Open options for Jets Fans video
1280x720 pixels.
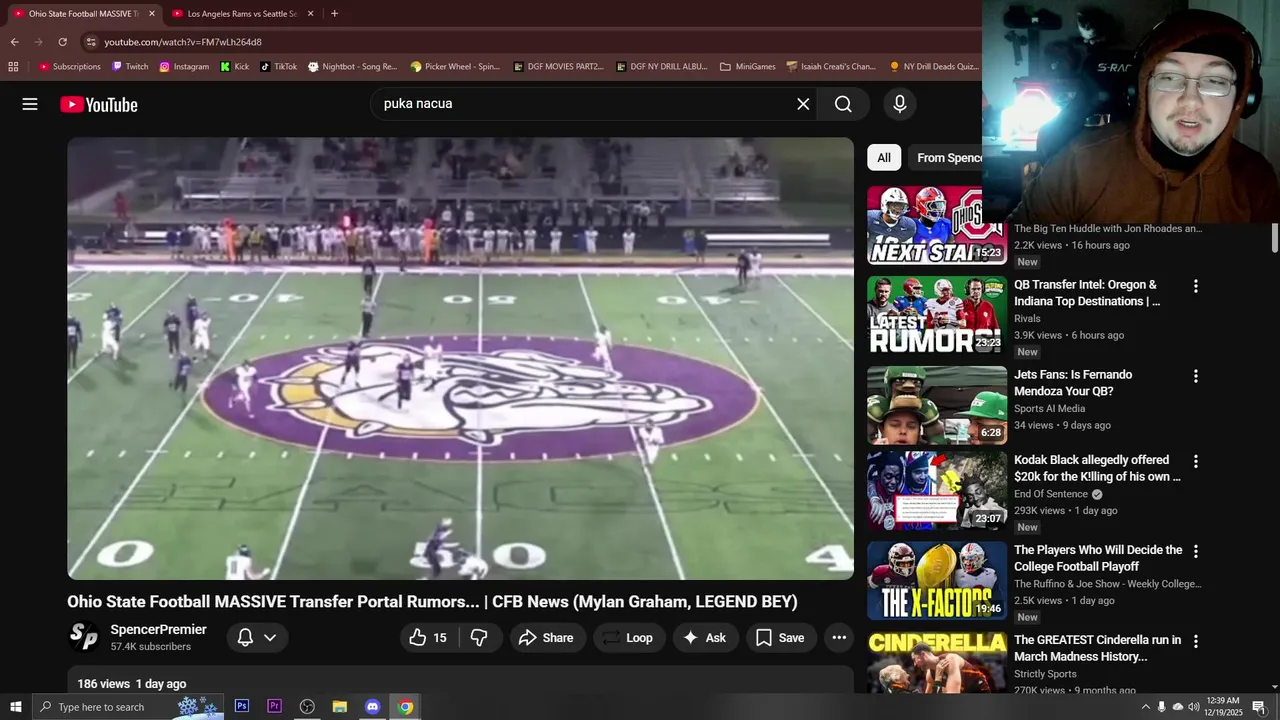[x=1195, y=376]
